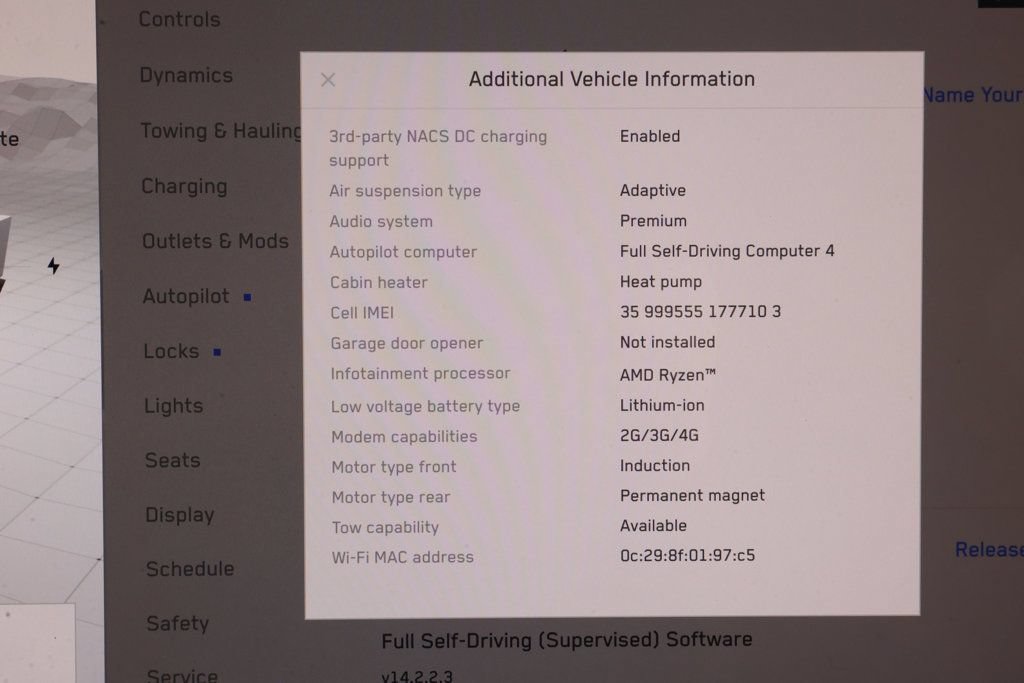The width and height of the screenshot is (1024, 683).
Task: Open the Safety settings menu
Action: 178,623
